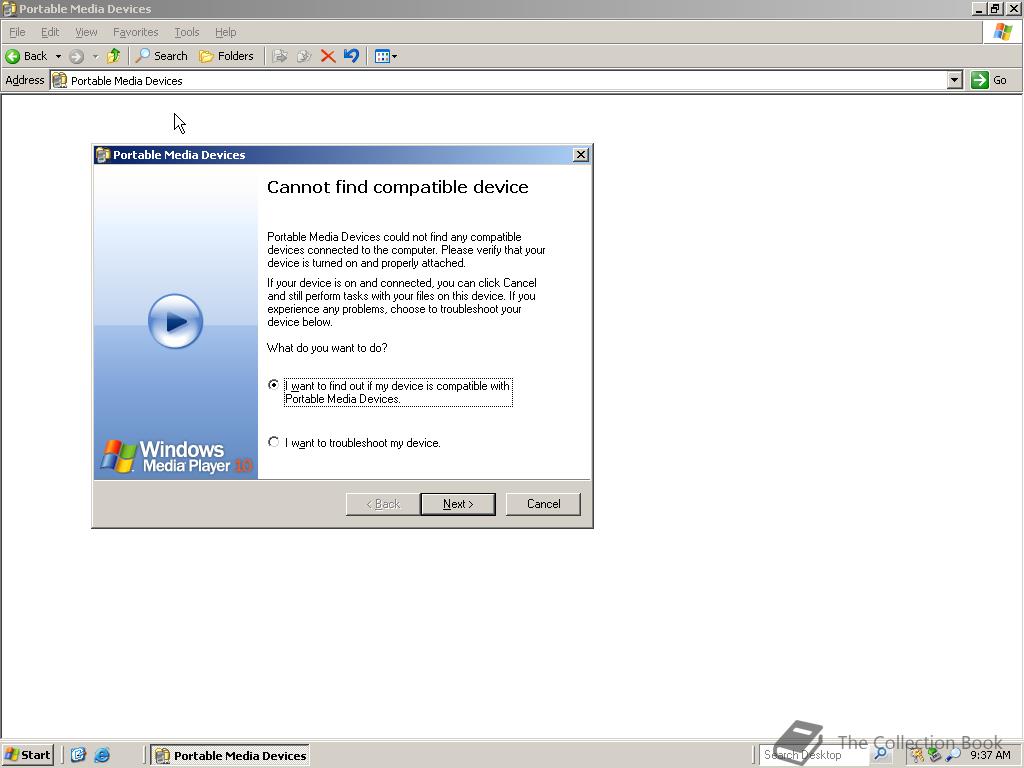Click the red Delete icon
This screenshot has width=1024, height=768.
(x=328, y=56)
